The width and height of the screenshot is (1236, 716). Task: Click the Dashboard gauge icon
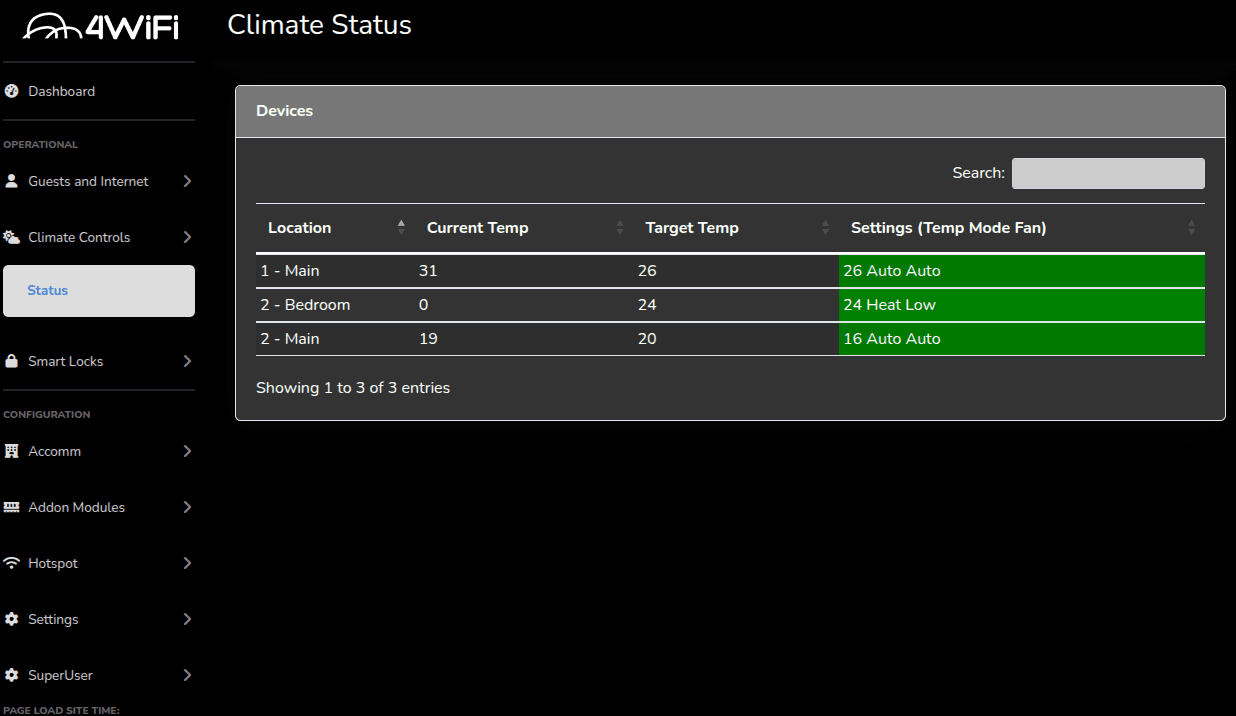12,91
